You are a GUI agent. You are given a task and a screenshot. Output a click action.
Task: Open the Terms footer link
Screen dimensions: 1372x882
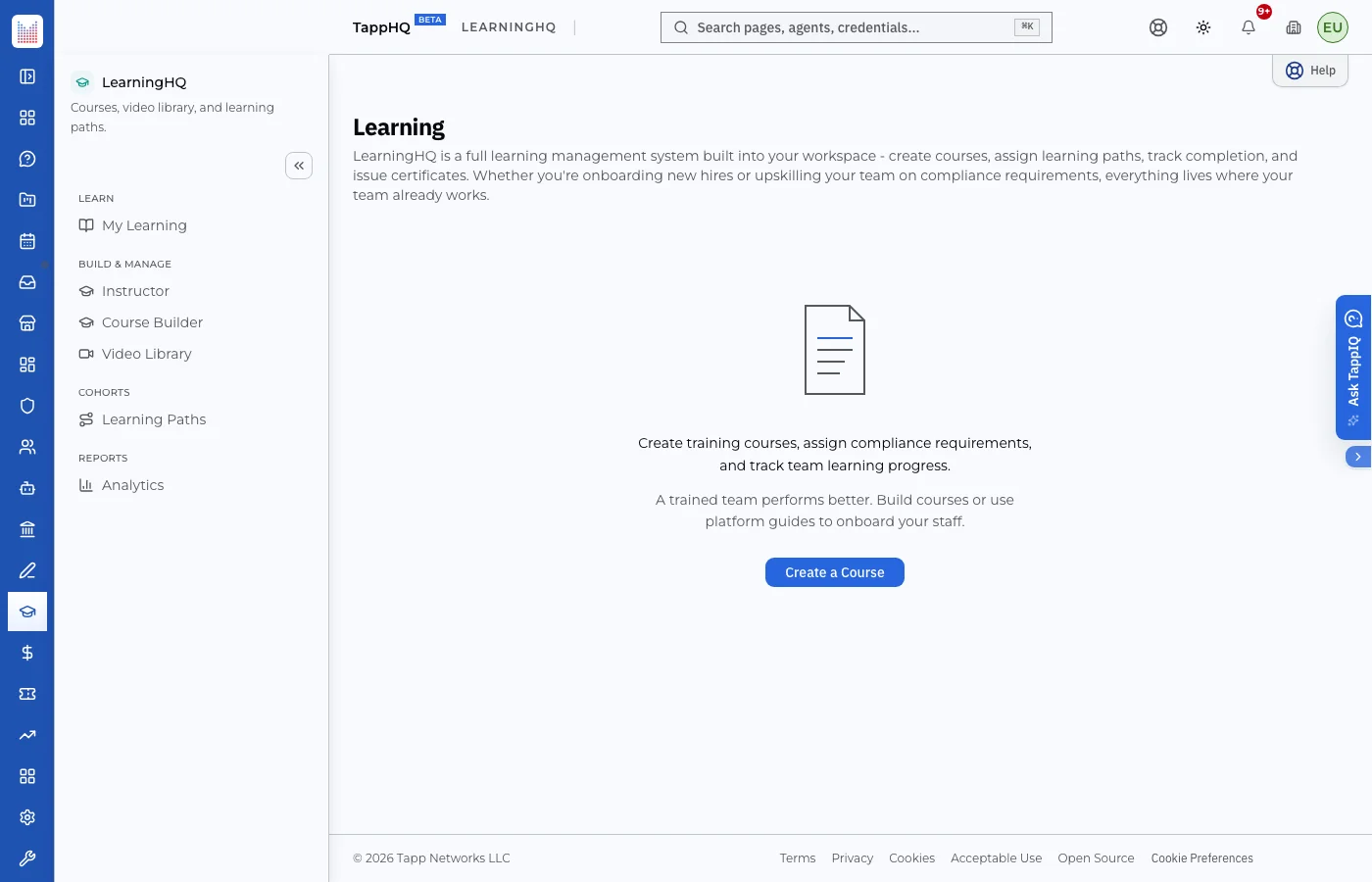coord(798,858)
